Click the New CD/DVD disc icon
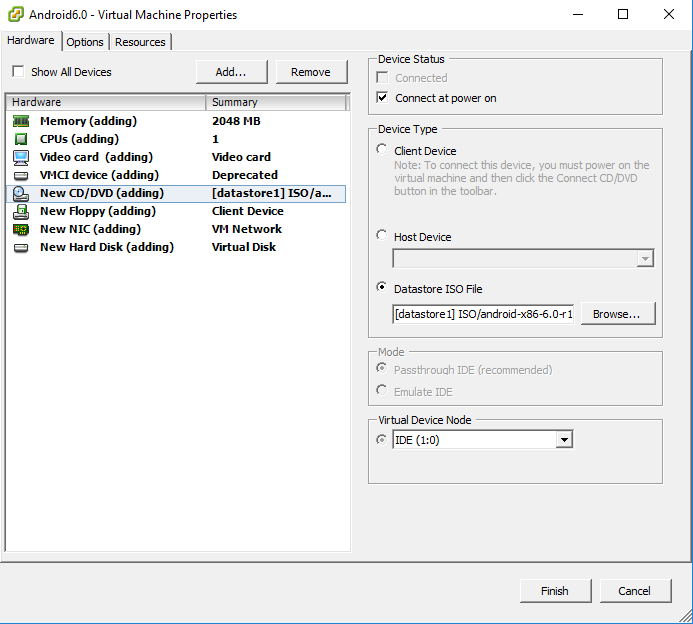Viewport: 693px width, 624px height. click(21, 194)
